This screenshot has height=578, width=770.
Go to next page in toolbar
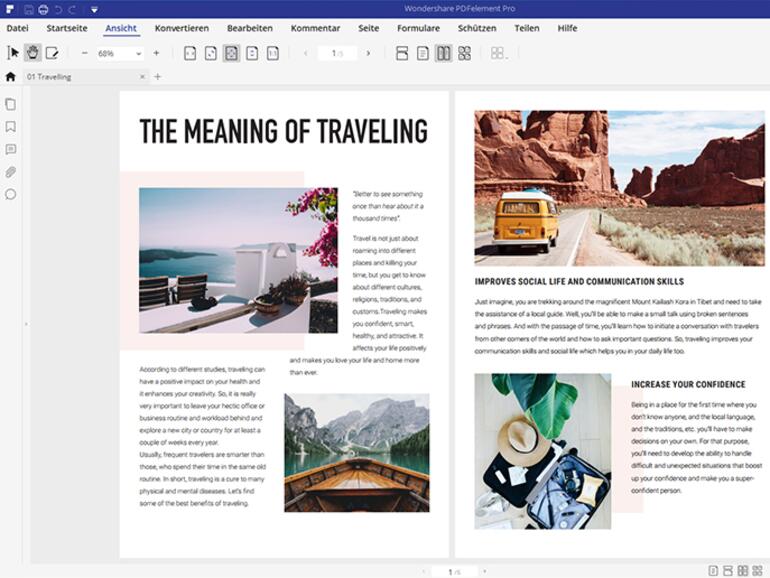pyautogui.click(x=368, y=53)
